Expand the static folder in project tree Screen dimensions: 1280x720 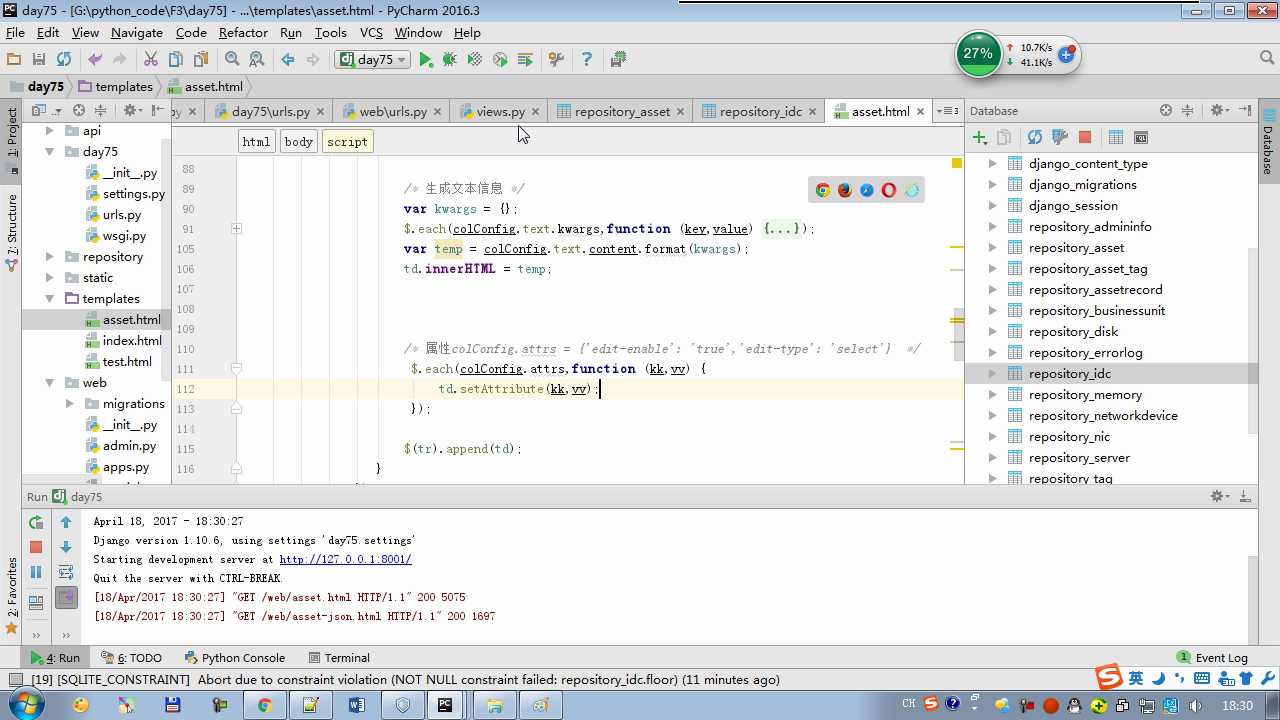[x=49, y=278]
